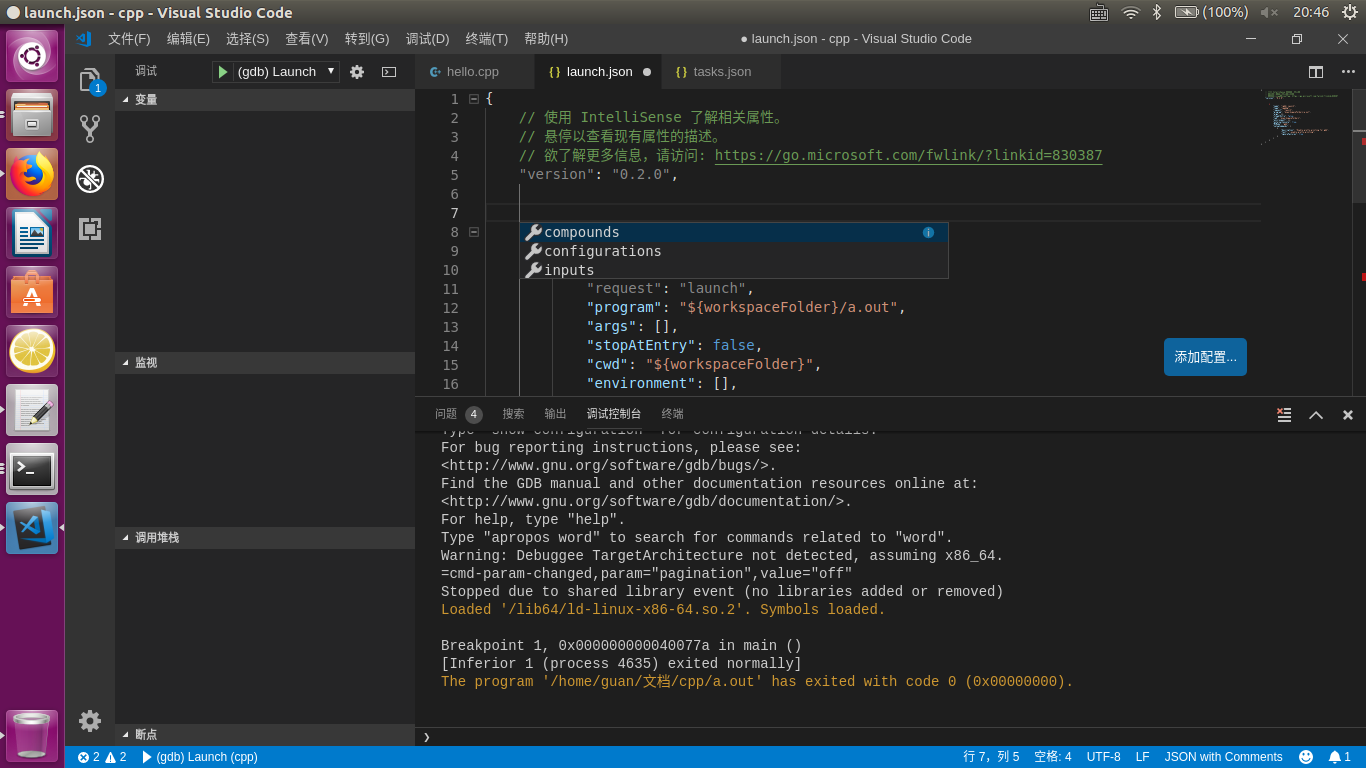Open the 输出 output panel tab

pos(555,414)
